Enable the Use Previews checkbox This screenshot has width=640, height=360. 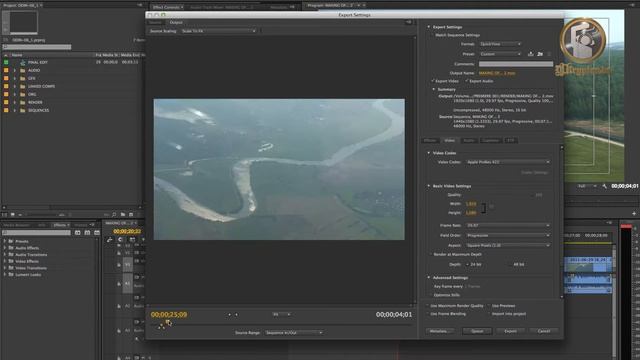point(489,306)
